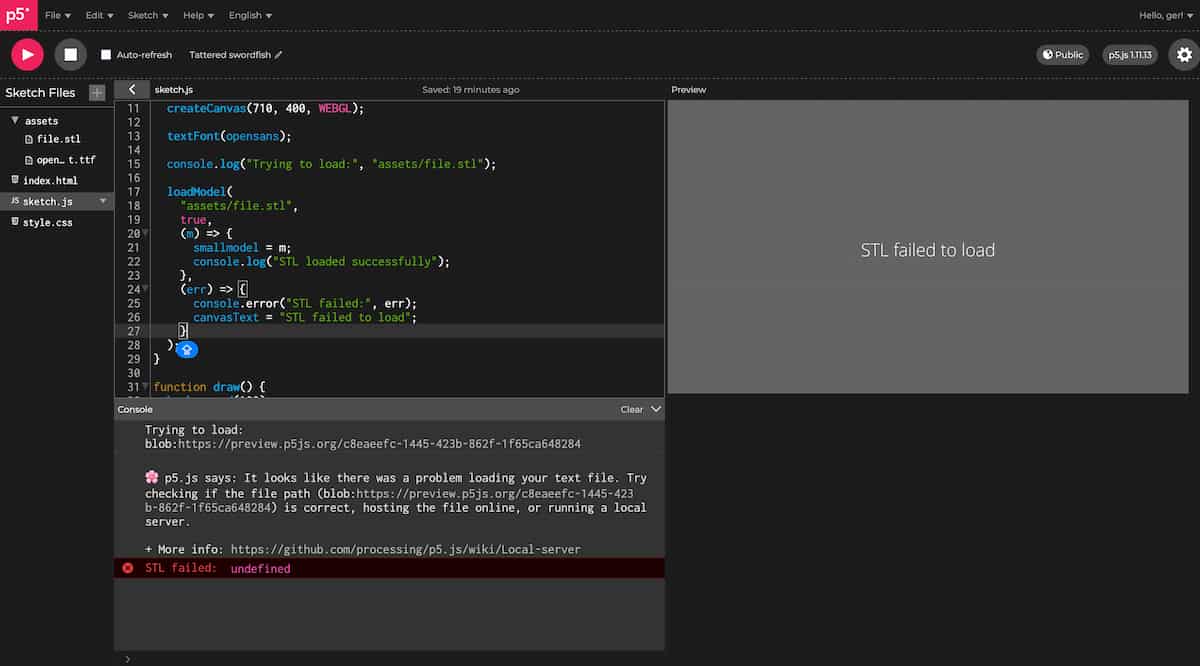Click the pencil icon to rename Tattered swordfish

(279, 55)
